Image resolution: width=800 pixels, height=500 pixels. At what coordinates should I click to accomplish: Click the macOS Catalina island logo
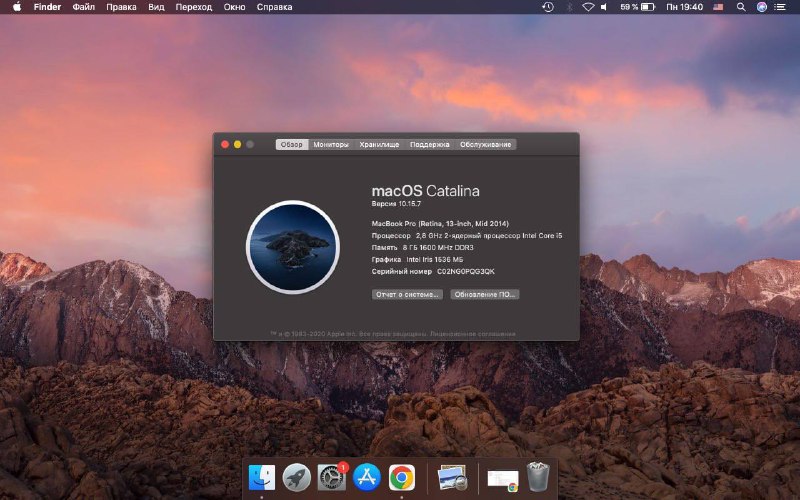pyautogui.click(x=293, y=247)
